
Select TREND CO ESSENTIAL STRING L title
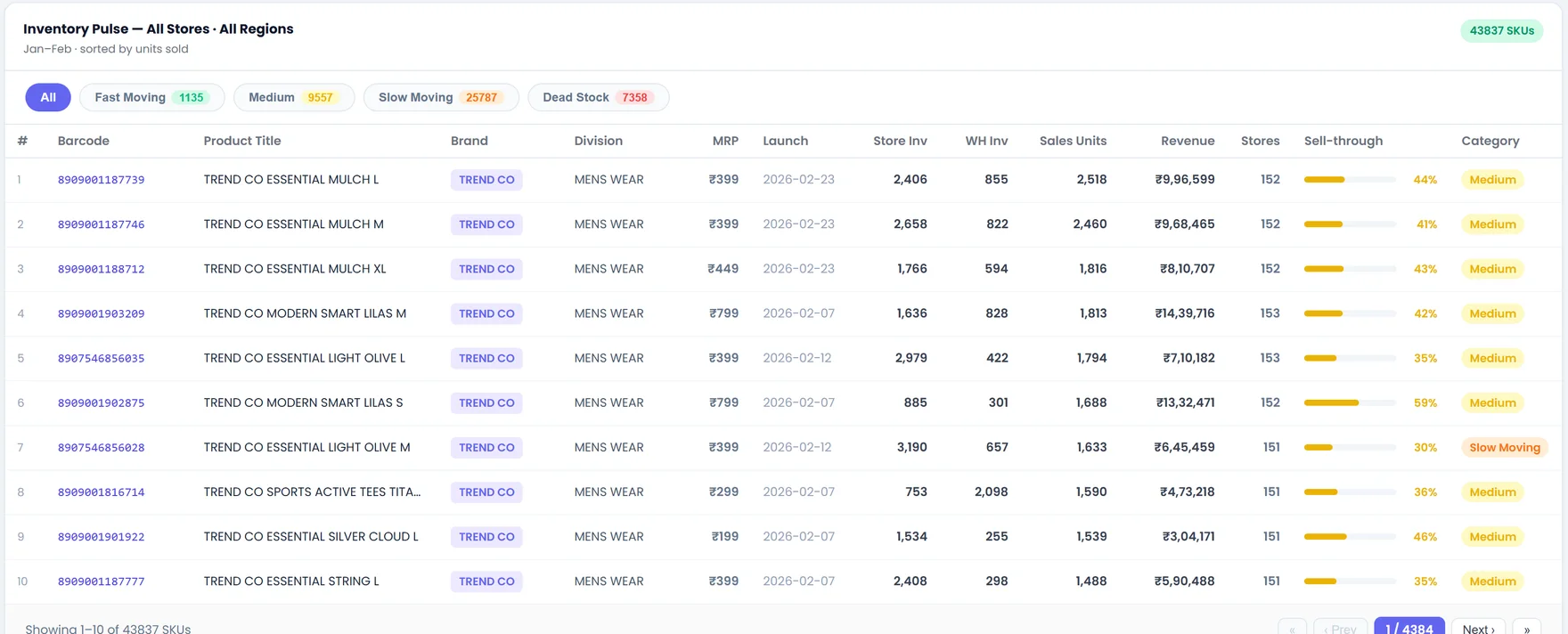point(291,581)
